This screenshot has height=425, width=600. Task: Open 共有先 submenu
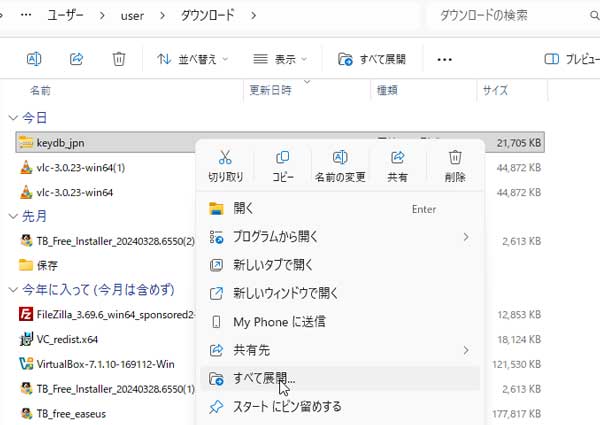[340, 350]
